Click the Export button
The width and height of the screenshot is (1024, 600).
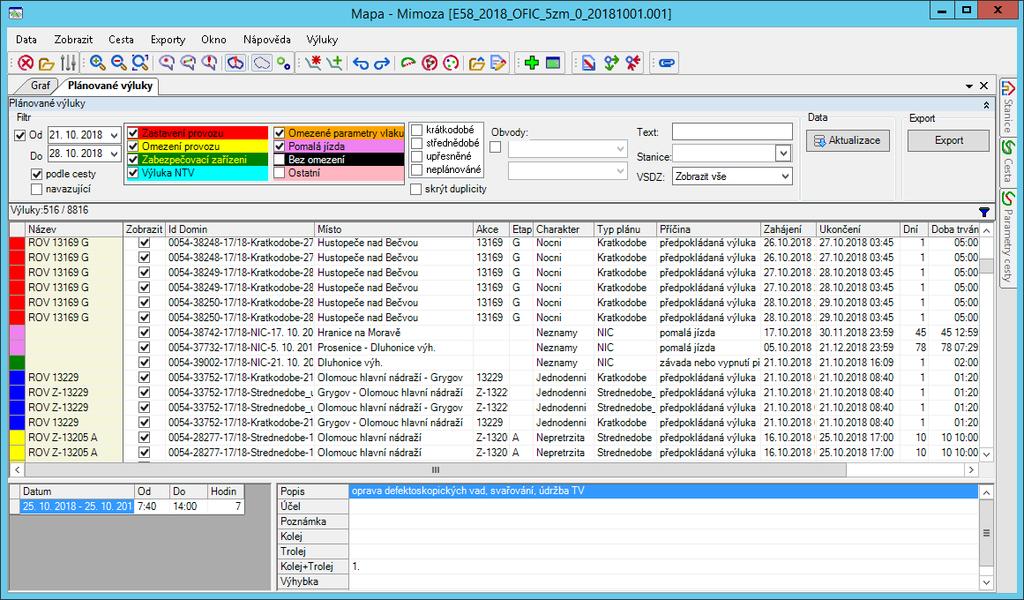click(948, 140)
